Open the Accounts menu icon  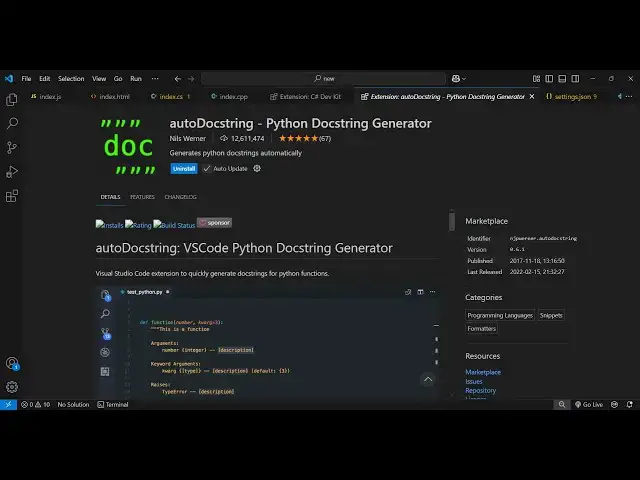click(12, 363)
